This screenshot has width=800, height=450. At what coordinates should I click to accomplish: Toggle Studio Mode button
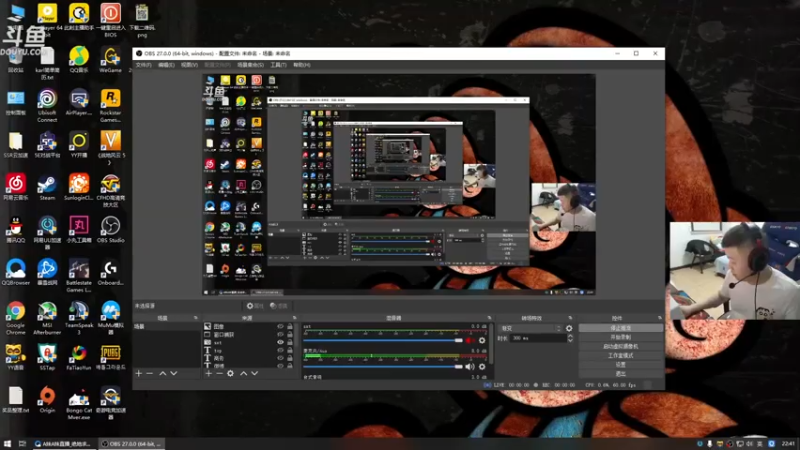tap(620, 356)
